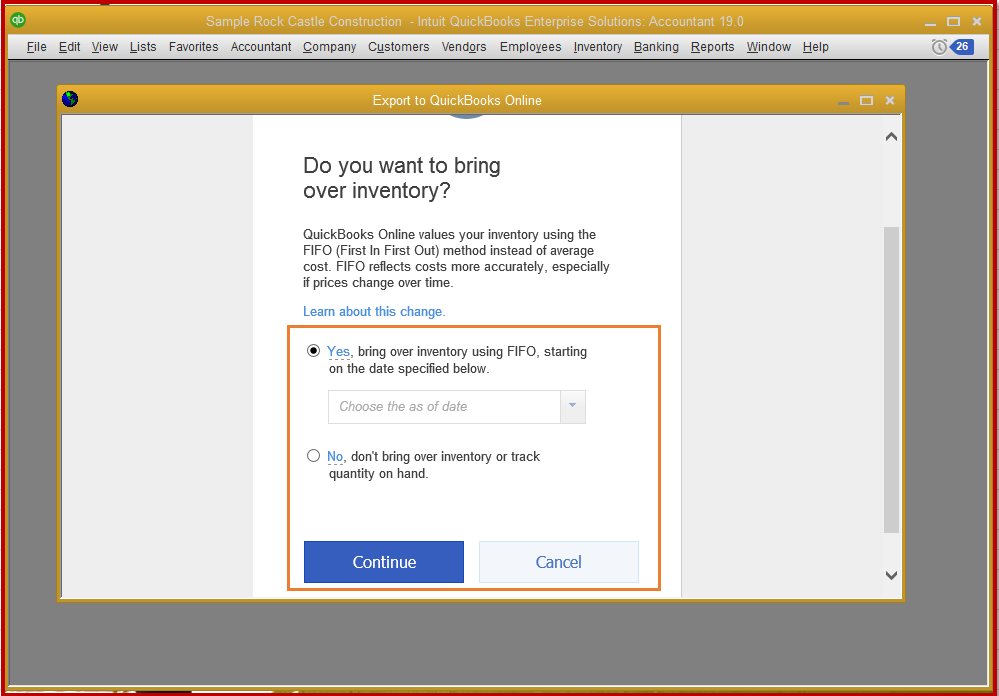Click scroll down arrow in Export window
The height and width of the screenshot is (696, 999).
(x=891, y=576)
